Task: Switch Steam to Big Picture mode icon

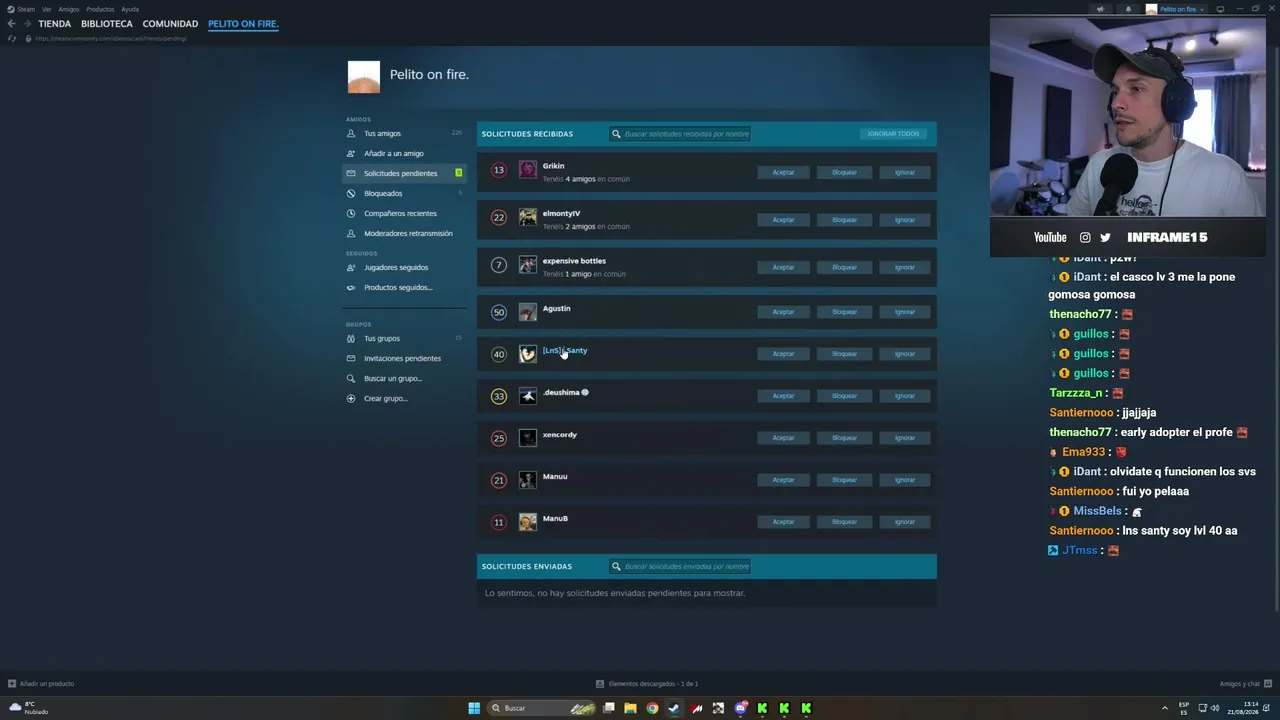Action: click(x=1220, y=9)
